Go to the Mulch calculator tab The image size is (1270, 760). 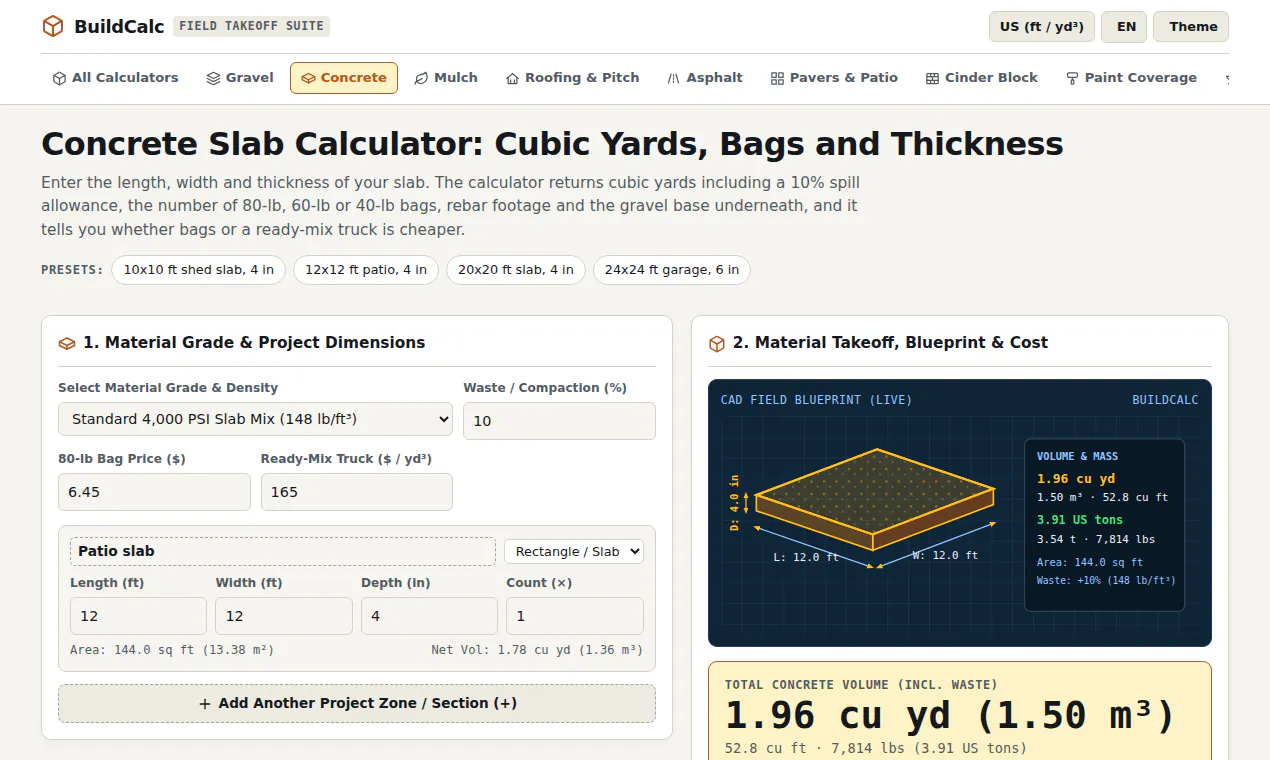(x=446, y=78)
